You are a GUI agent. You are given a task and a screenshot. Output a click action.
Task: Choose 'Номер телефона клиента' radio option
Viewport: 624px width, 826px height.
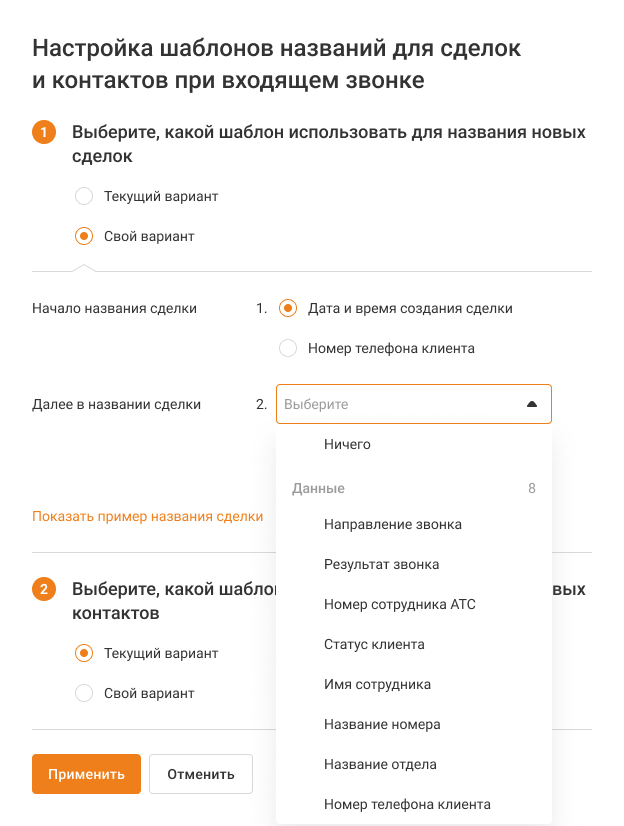tap(289, 349)
